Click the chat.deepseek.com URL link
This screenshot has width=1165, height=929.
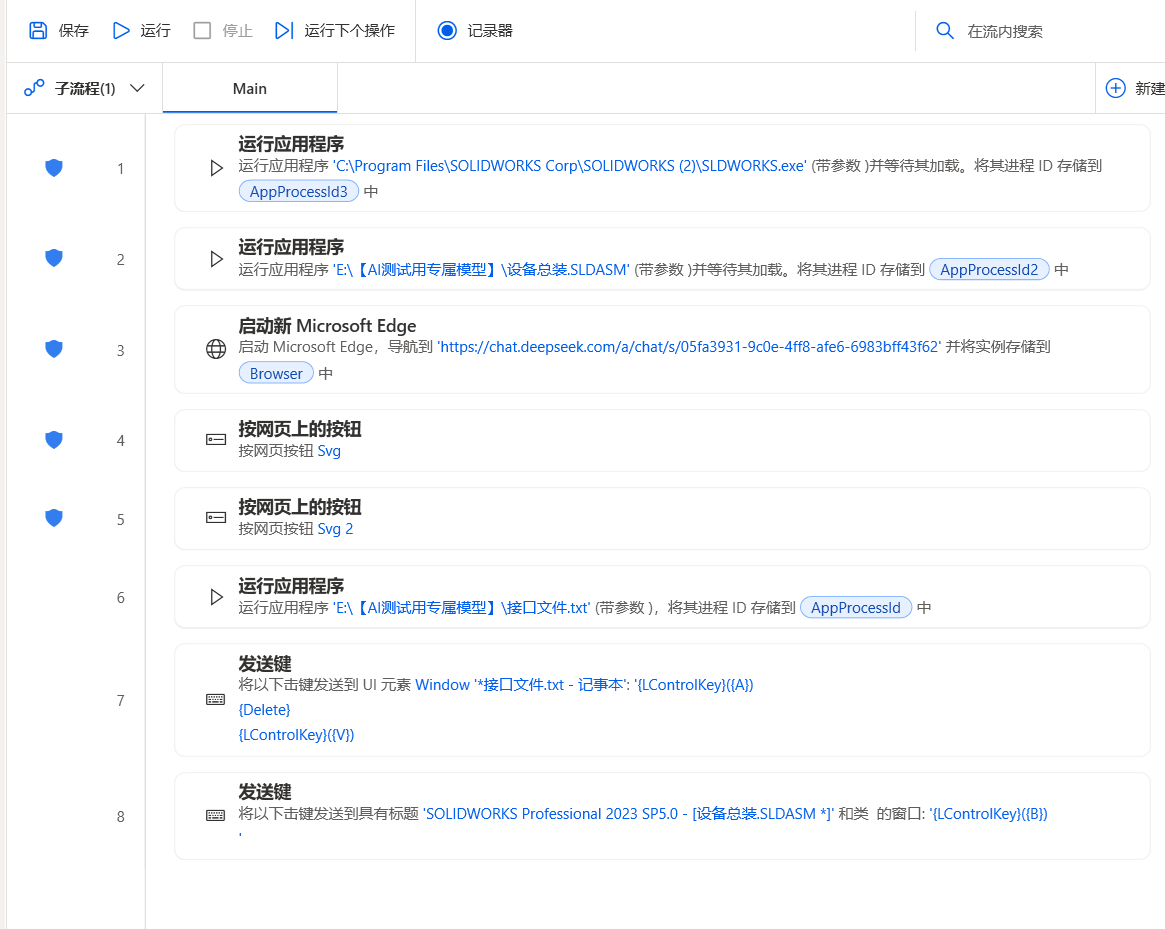(x=689, y=347)
